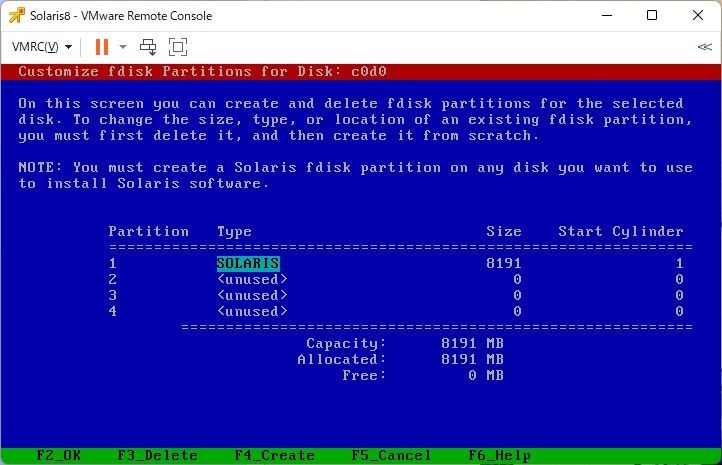
Task: Click the Type column header
Action: (234, 232)
